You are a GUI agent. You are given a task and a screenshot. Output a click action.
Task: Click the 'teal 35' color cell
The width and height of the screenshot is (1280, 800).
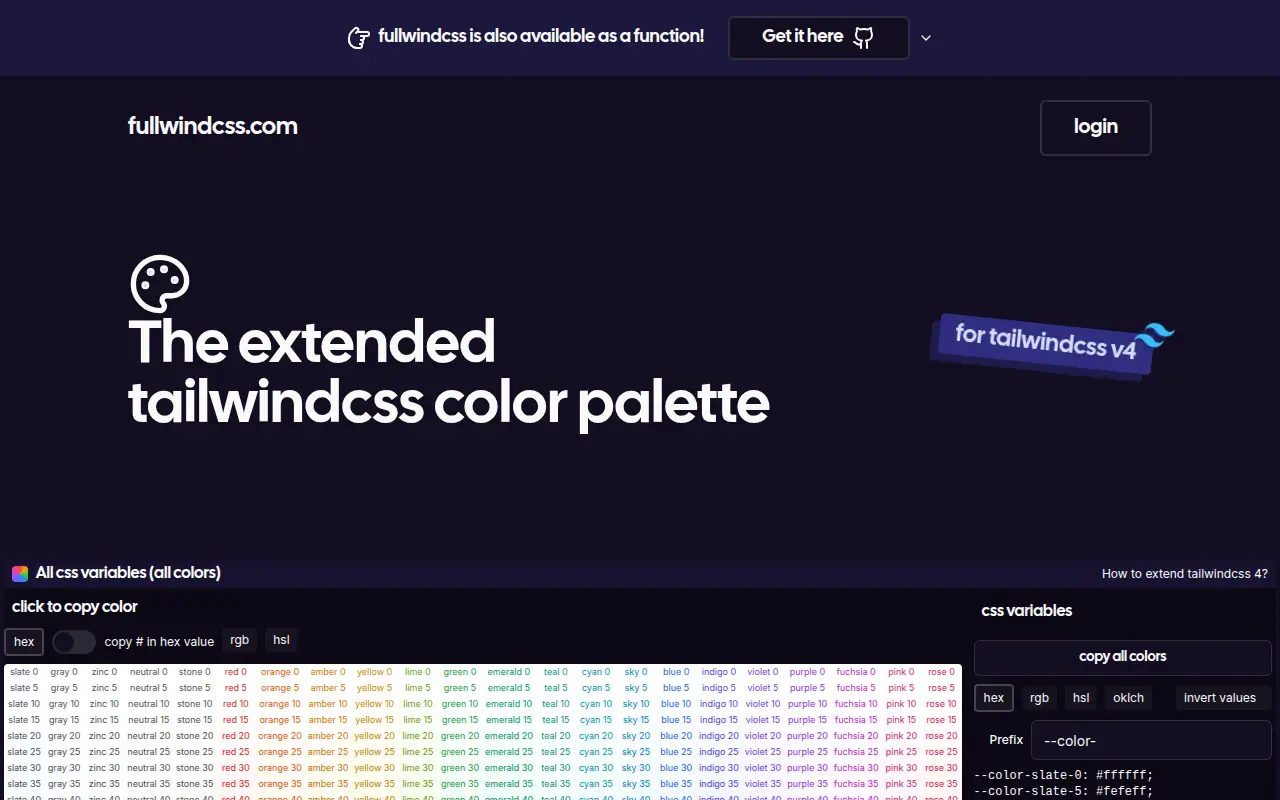(556, 784)
